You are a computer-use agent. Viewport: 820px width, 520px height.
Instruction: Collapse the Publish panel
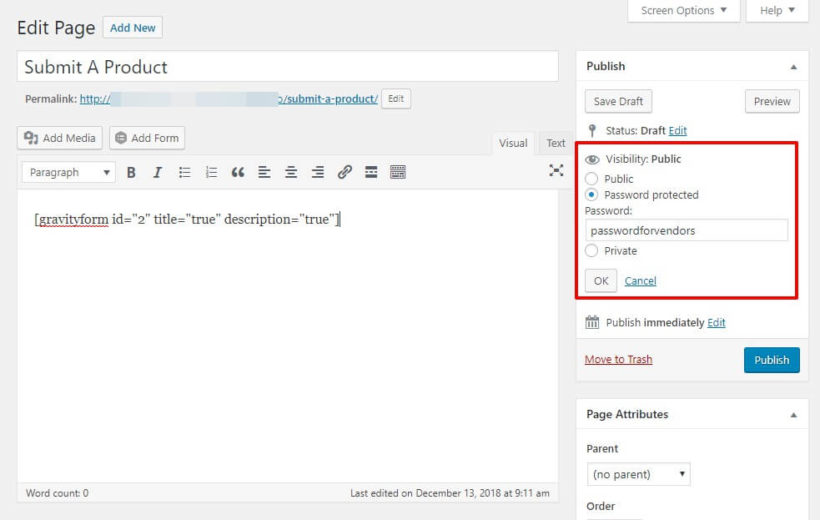tap(793, 67)
